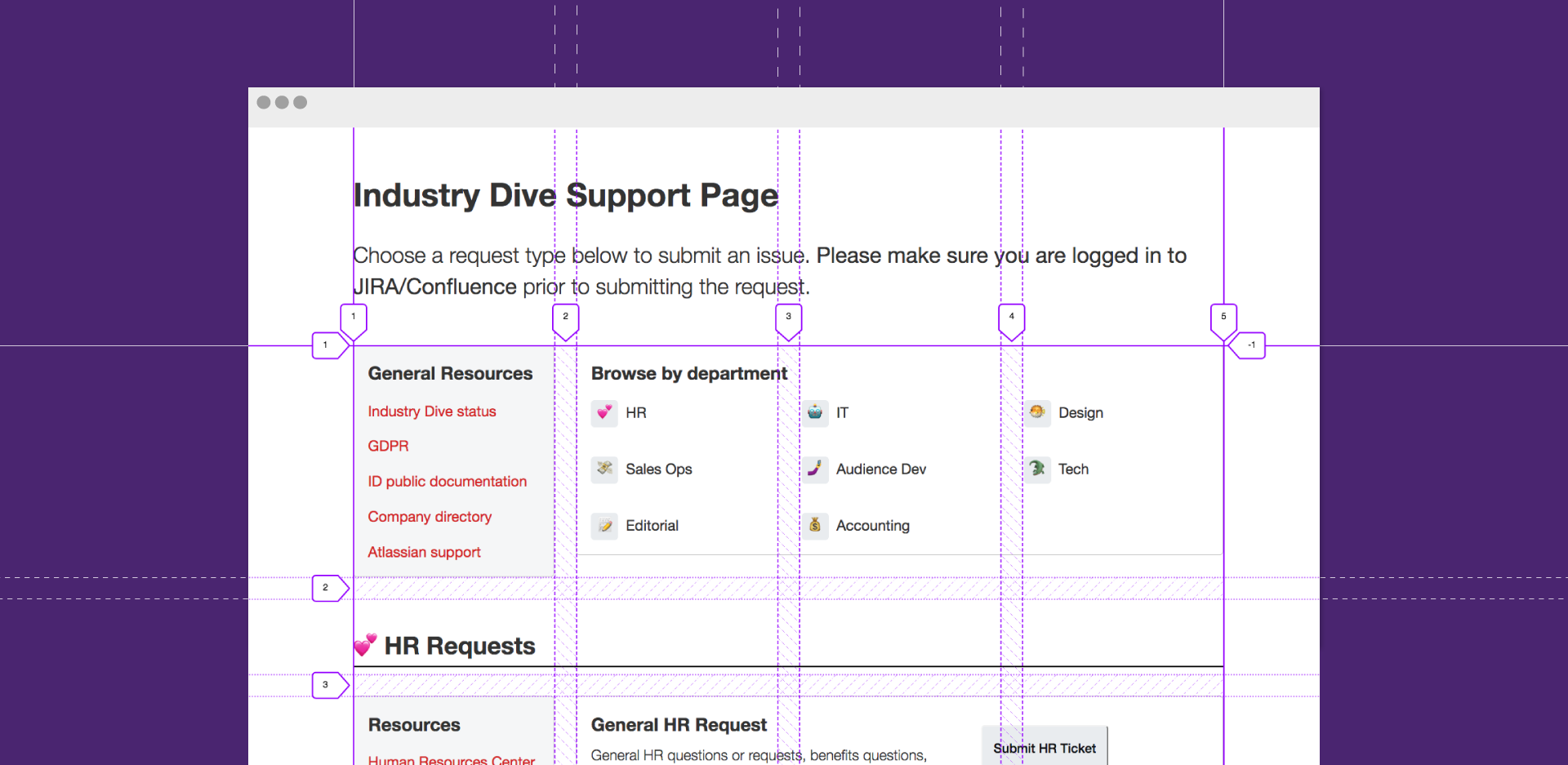Image resolution: width=1568 pixels, height=765 pixels.
Task: Click the negative one row-end grid marker
Action: (x=1249, y=345)
